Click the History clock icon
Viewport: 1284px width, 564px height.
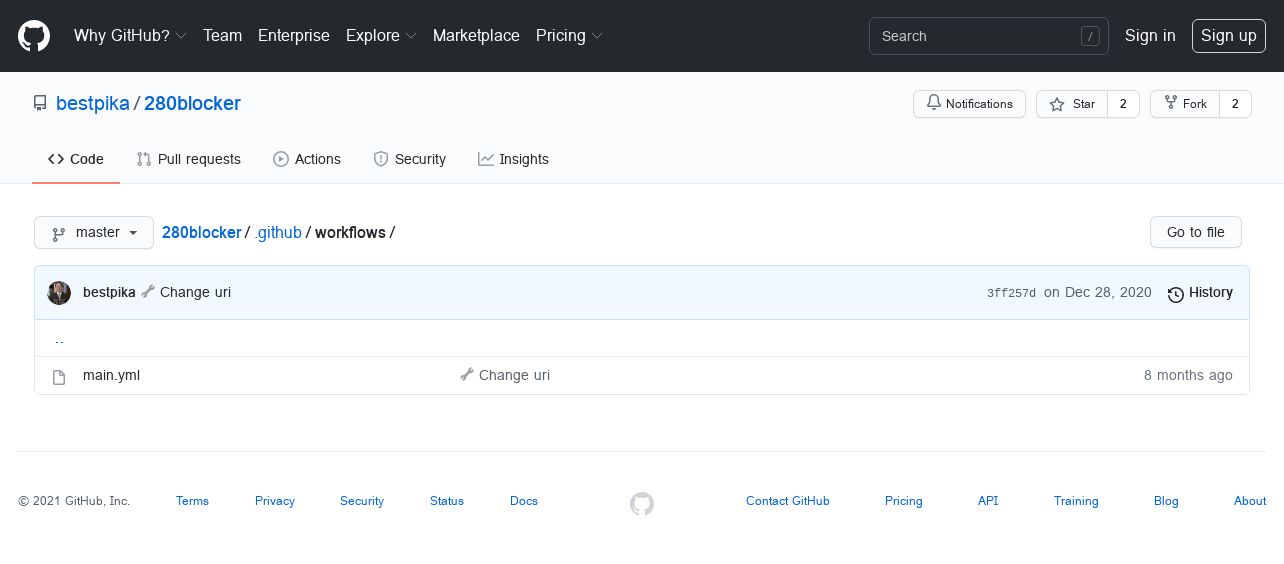click(1176, 293)
